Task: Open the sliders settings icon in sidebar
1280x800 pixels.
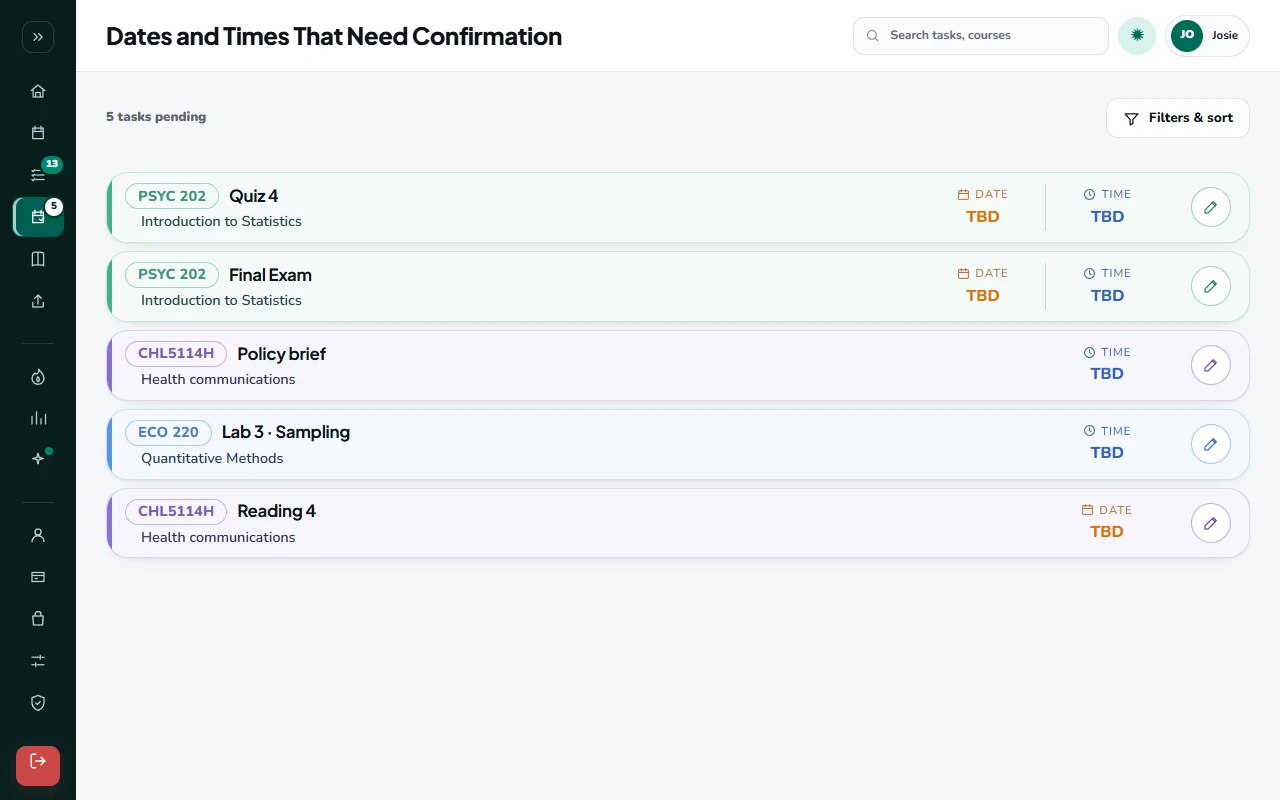Action: [x=38, y=661]
